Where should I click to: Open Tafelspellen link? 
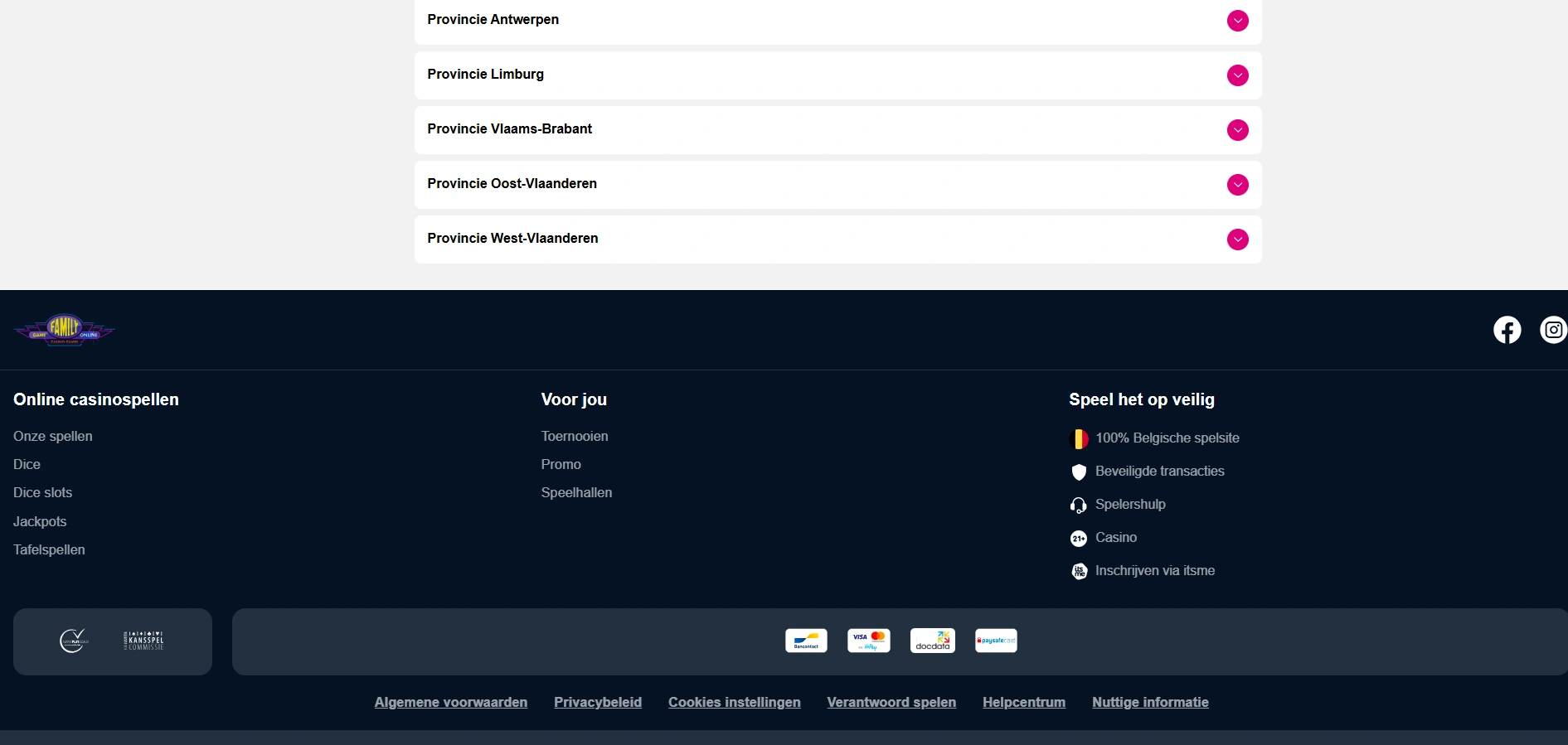pyautogui.click(x=49, y=549)
